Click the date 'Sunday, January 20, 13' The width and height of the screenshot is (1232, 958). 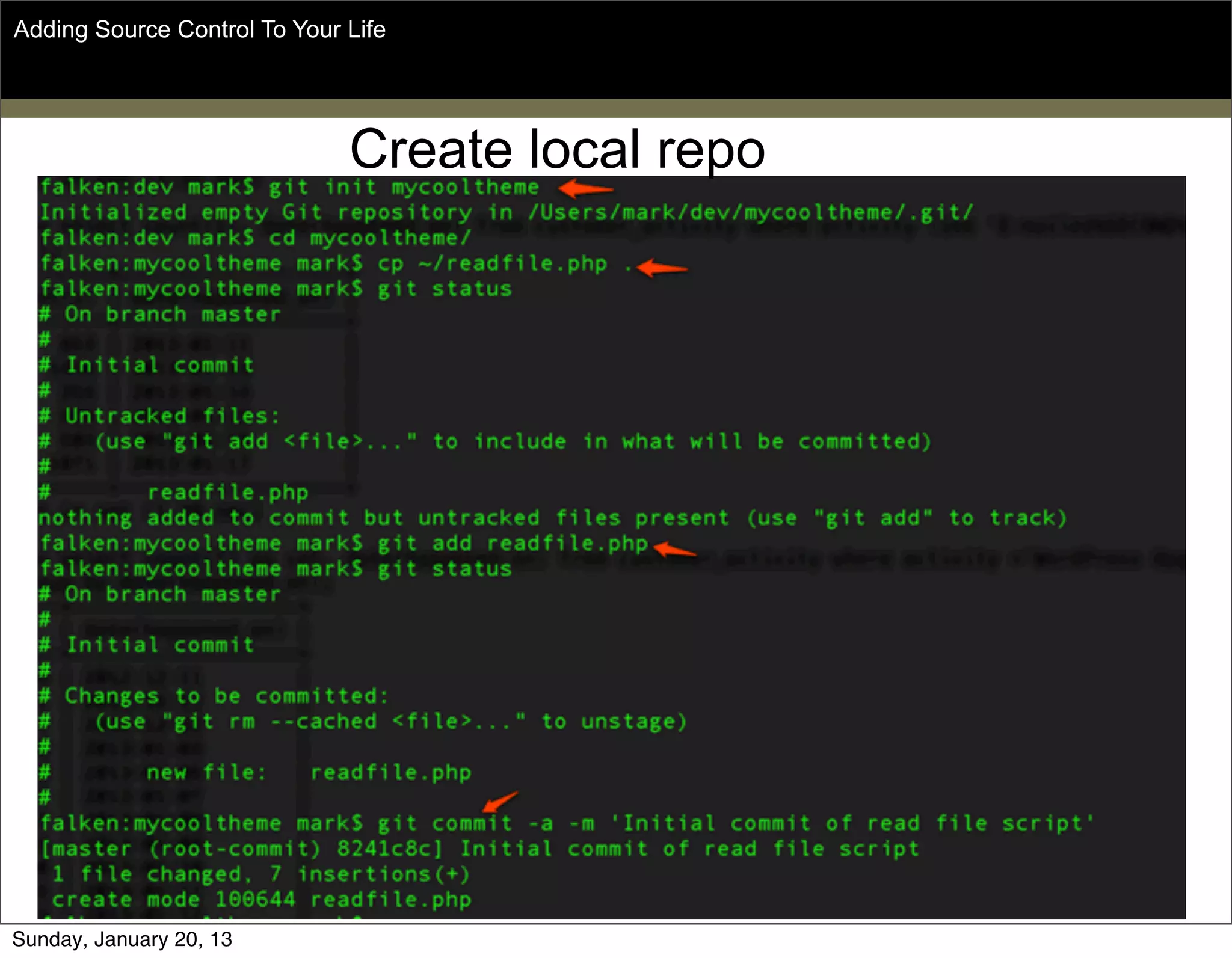(122, 939)
